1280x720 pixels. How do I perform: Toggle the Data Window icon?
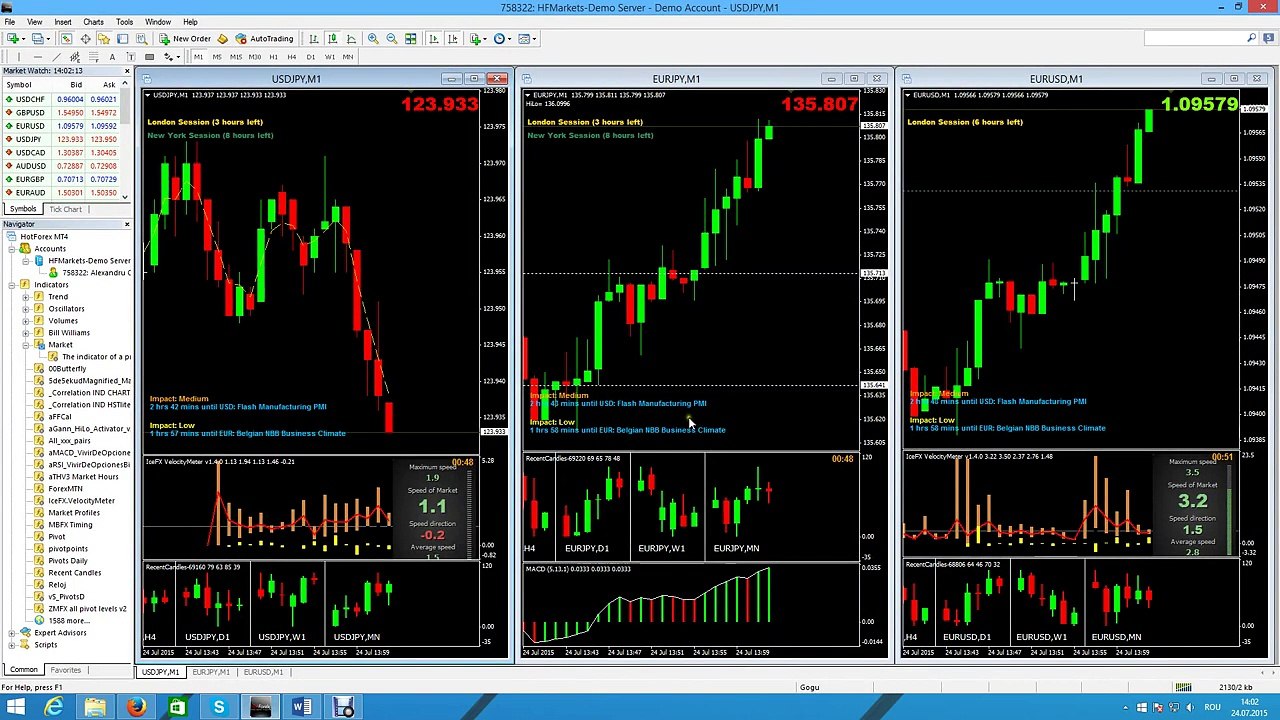pyautogui.click(x=86, y=38)
